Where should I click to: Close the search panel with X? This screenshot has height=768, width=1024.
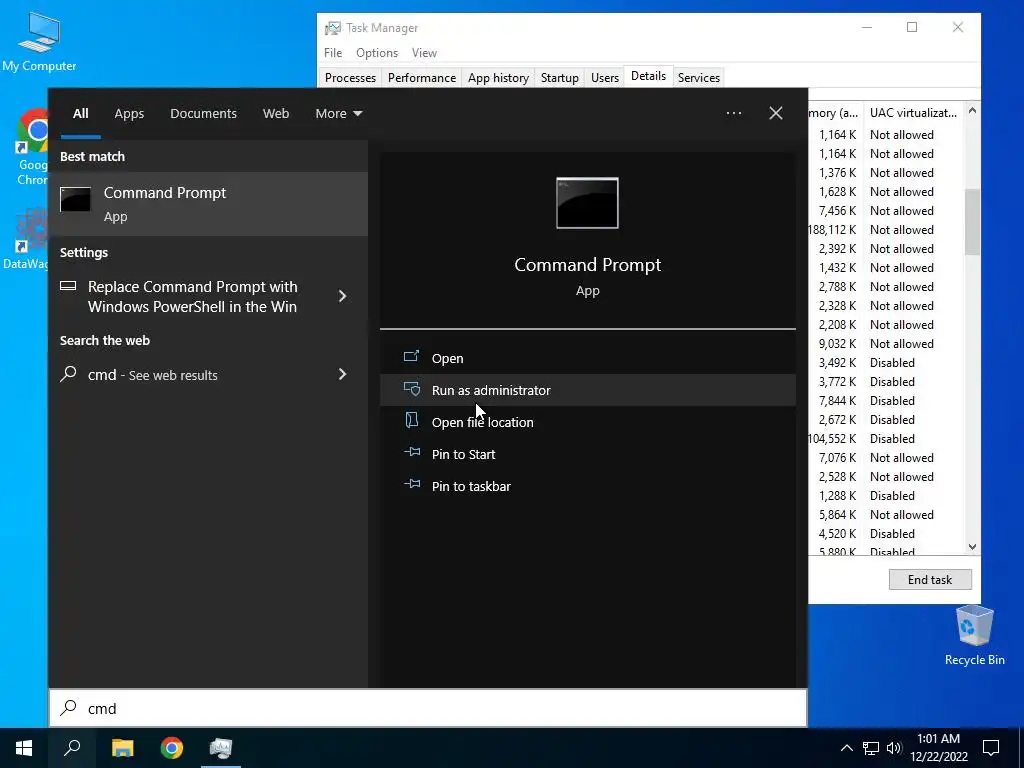tap(775, 113)
